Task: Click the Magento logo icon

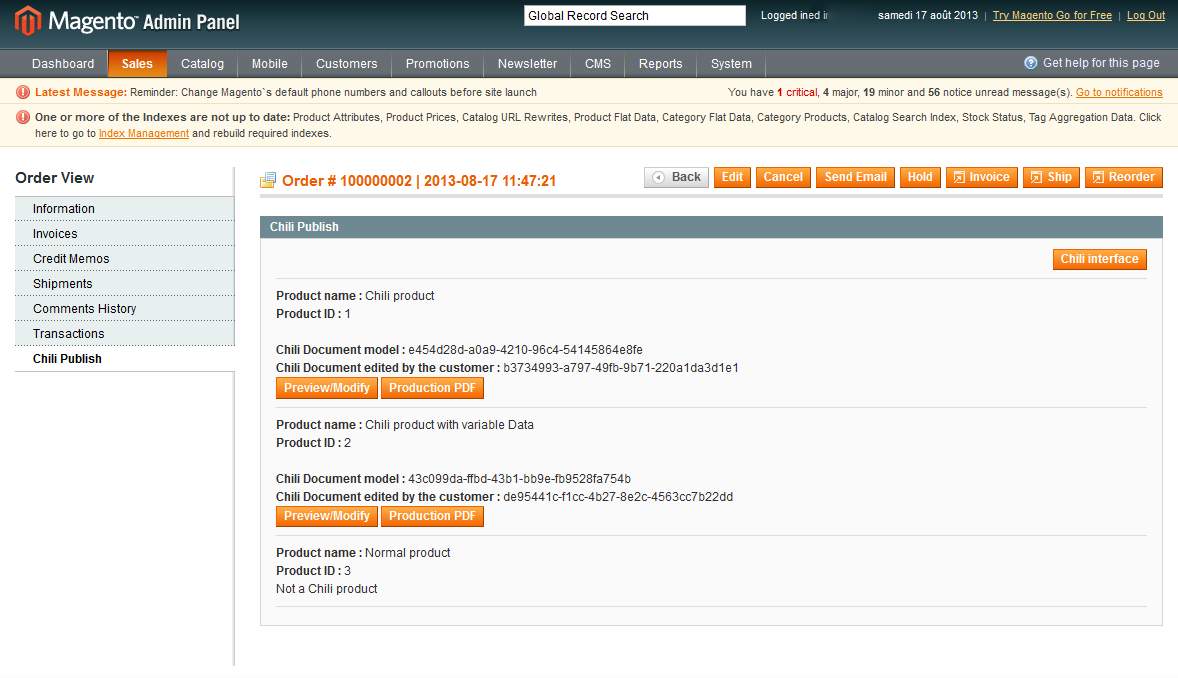Action: [x=28, y=20]
